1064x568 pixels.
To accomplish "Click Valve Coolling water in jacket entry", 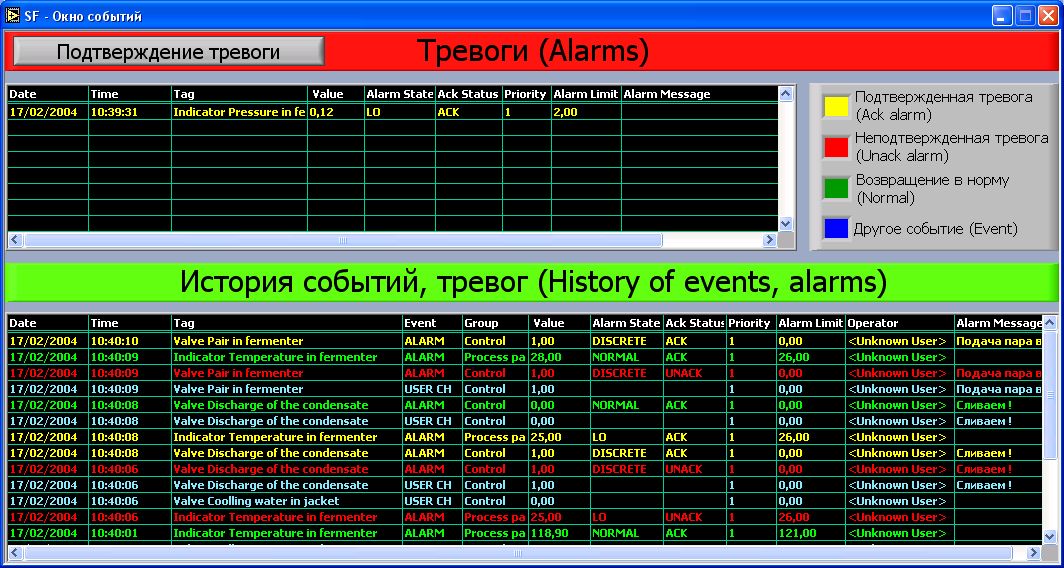I will (255, 501).
